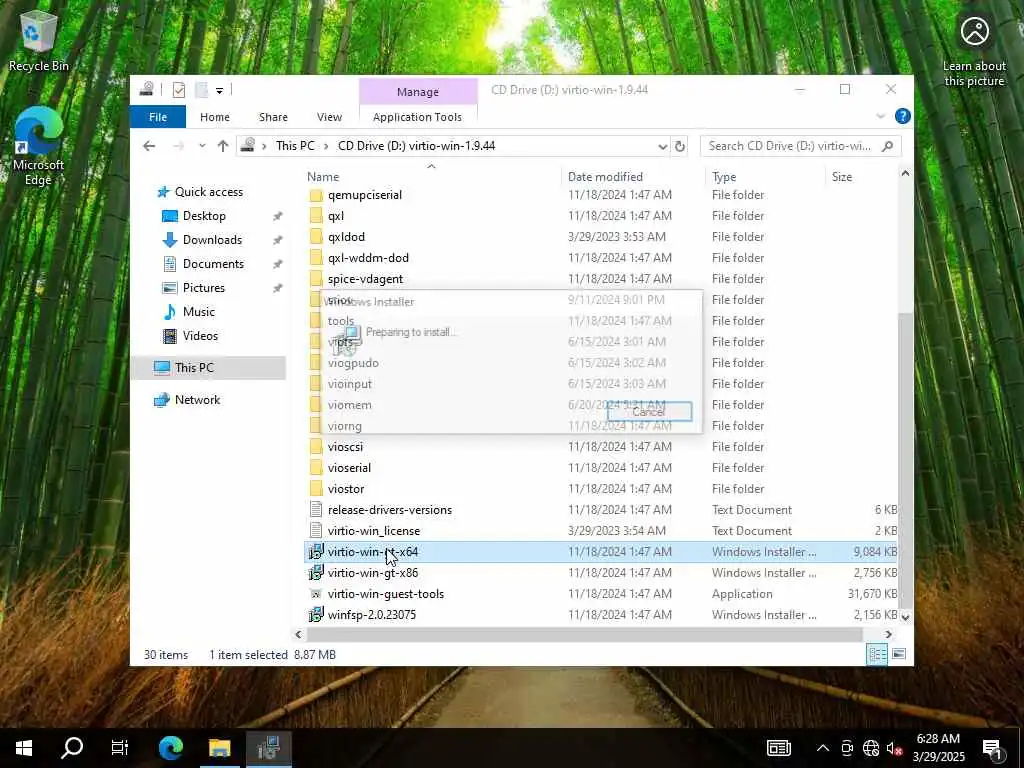Open Music in the navigation pane
The image size is (1024, 768).
pyautogui.click(x=199, y=312)
